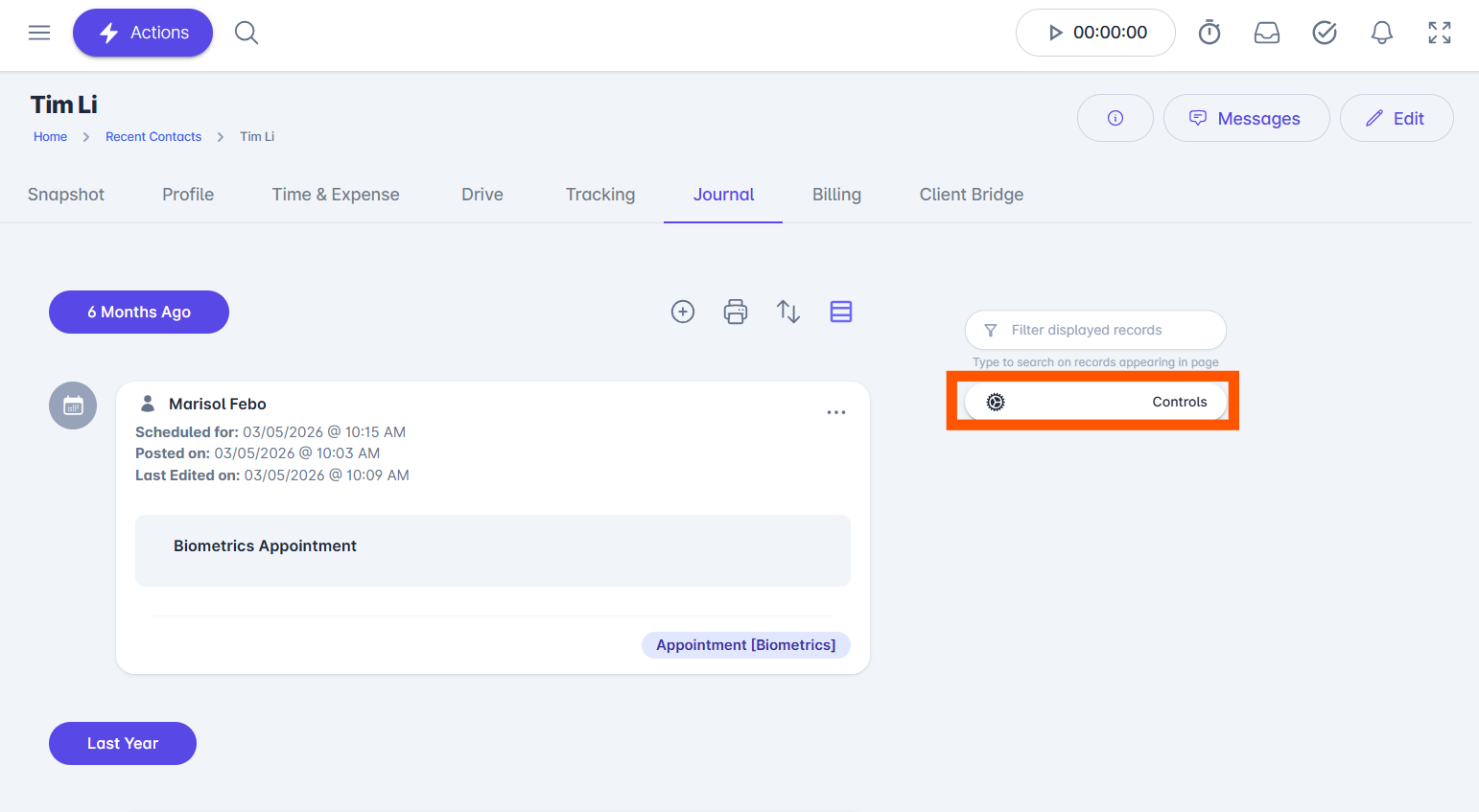Screen dimensions: 1479x812
Task: Select the Journal tab
Action: point(723,195)
